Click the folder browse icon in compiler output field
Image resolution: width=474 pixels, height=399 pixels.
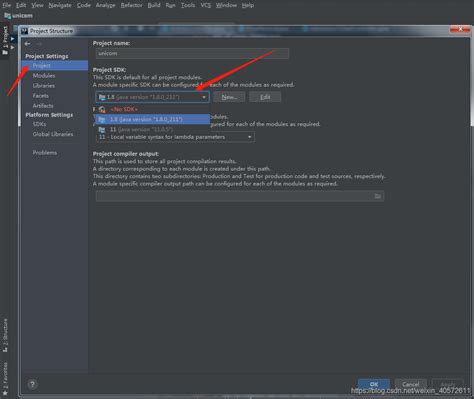tap(378, 196)
